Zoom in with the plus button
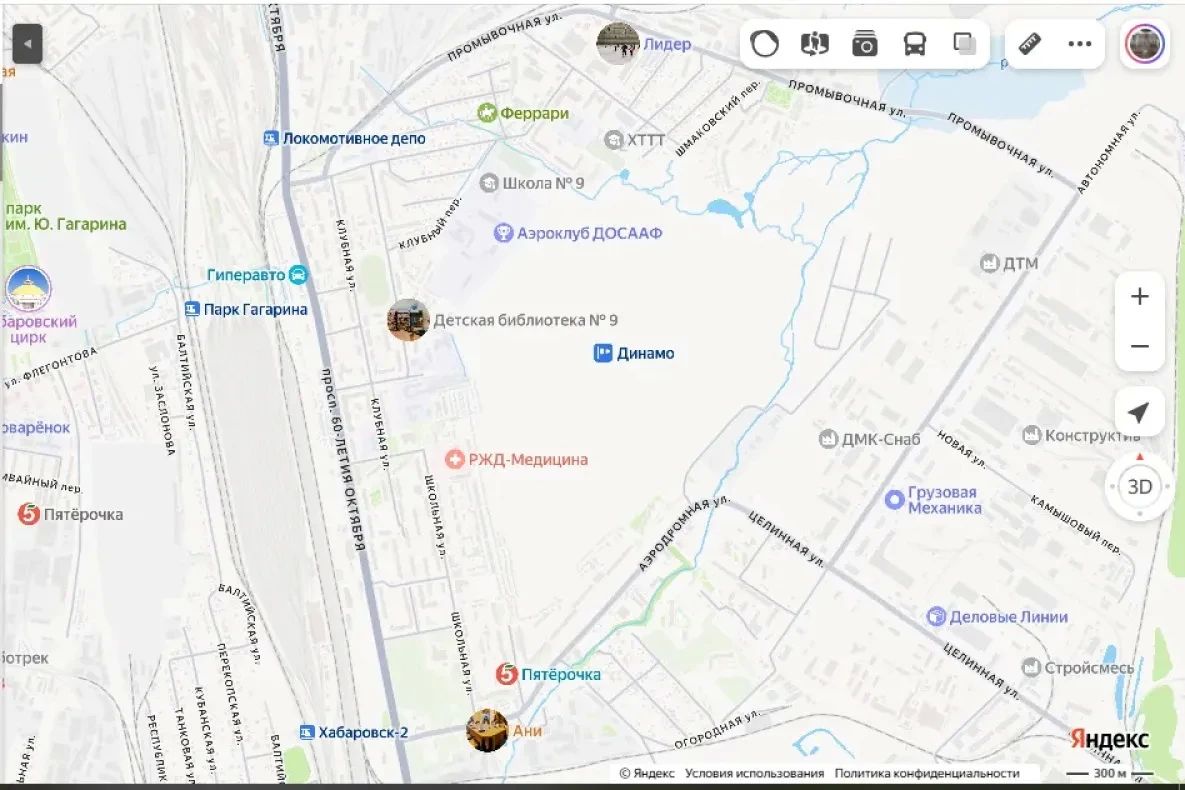The image size is (1185, 790). point(1139,296)
